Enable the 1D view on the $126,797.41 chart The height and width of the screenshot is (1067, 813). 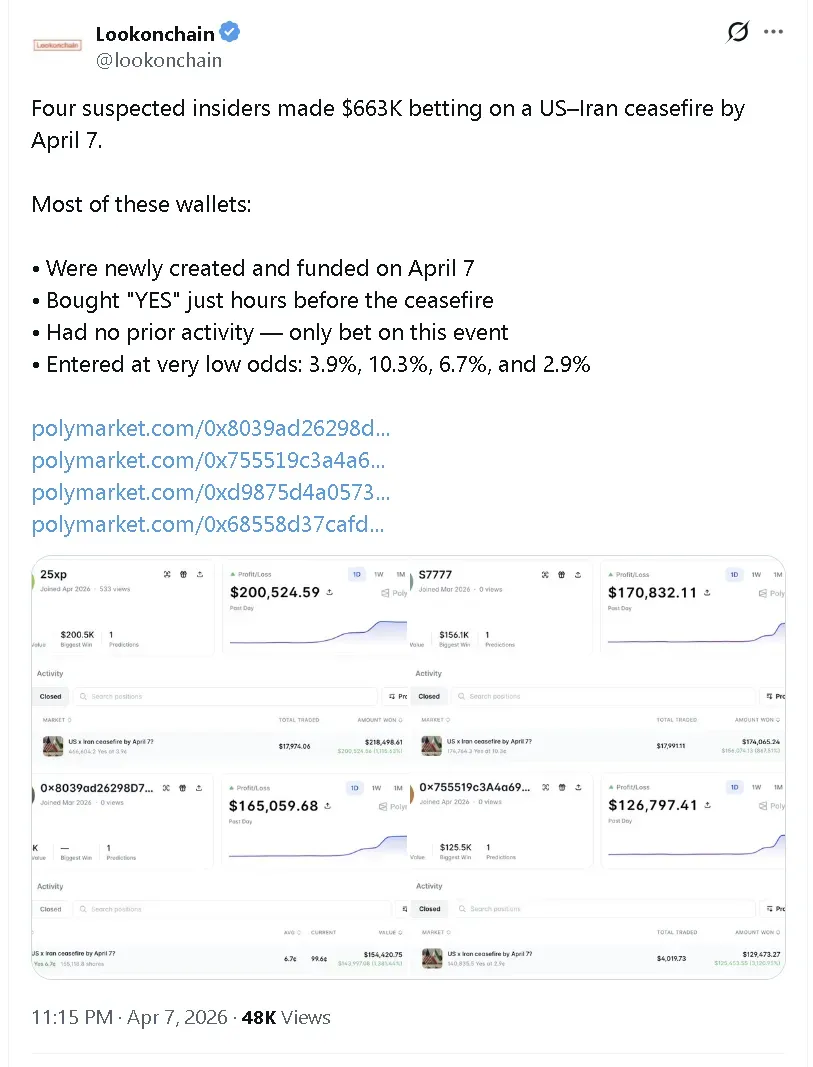point(734,788)
